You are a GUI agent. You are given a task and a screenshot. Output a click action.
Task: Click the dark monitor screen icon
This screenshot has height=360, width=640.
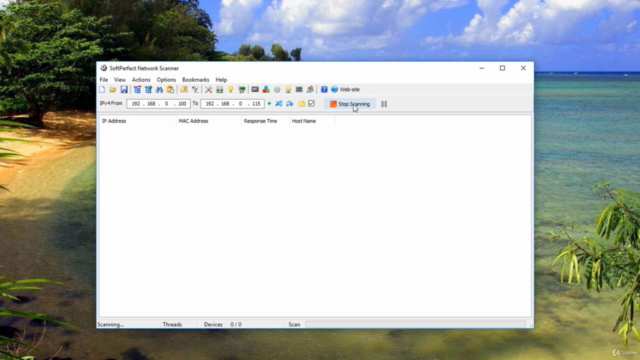point(299,89)
